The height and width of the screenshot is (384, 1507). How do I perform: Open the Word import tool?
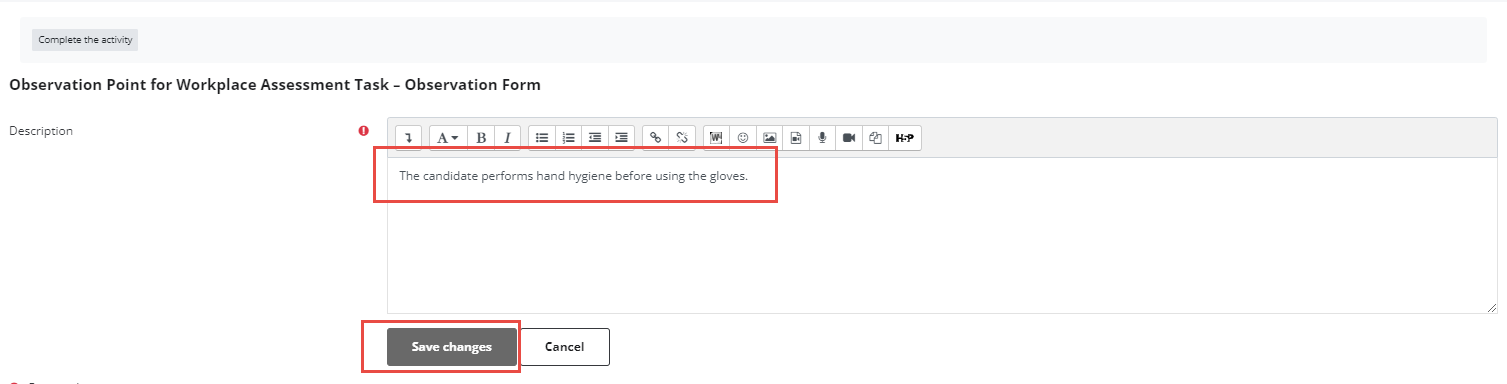(717, 138)
